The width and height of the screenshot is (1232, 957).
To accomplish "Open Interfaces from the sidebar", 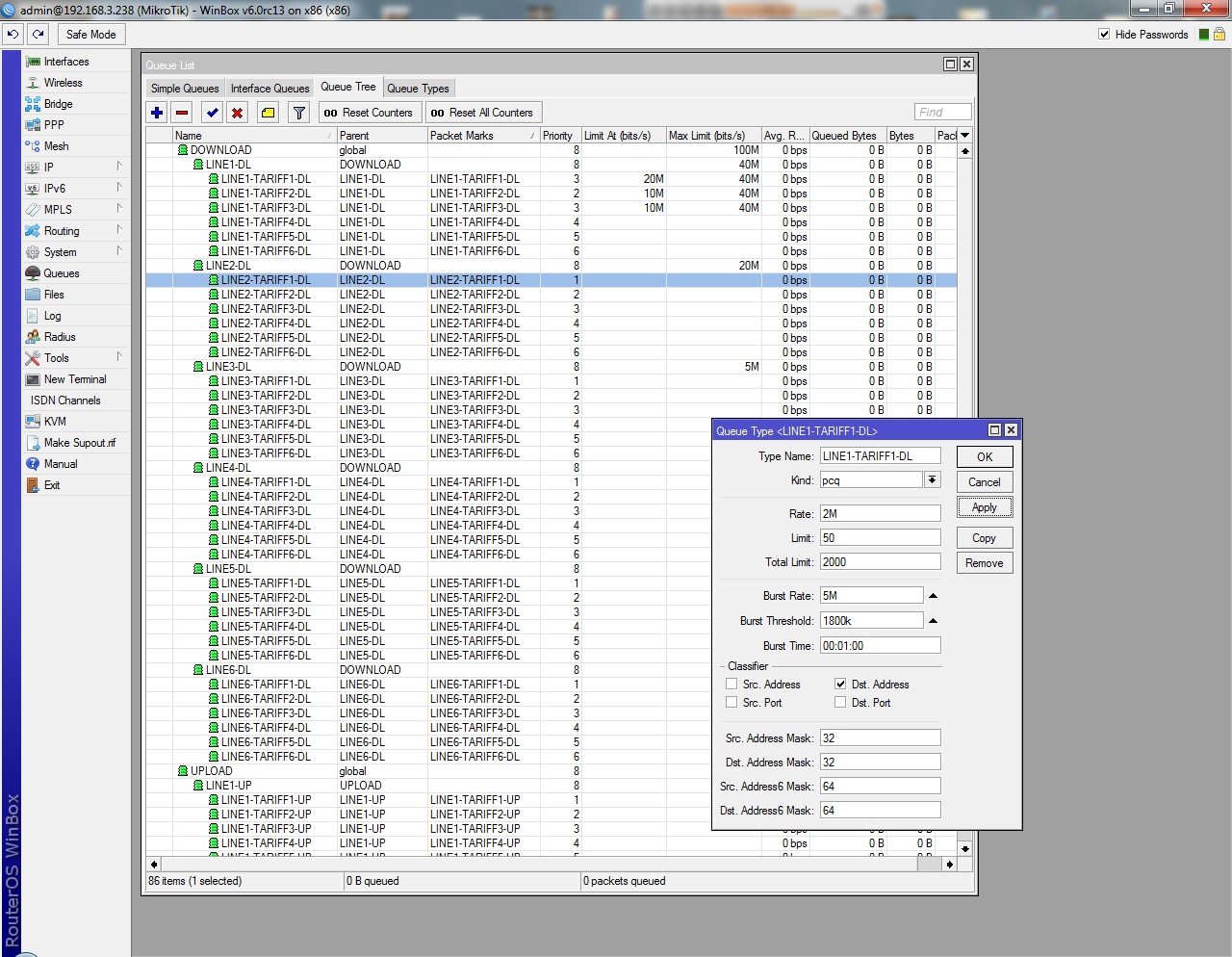I will pos(75,62).
